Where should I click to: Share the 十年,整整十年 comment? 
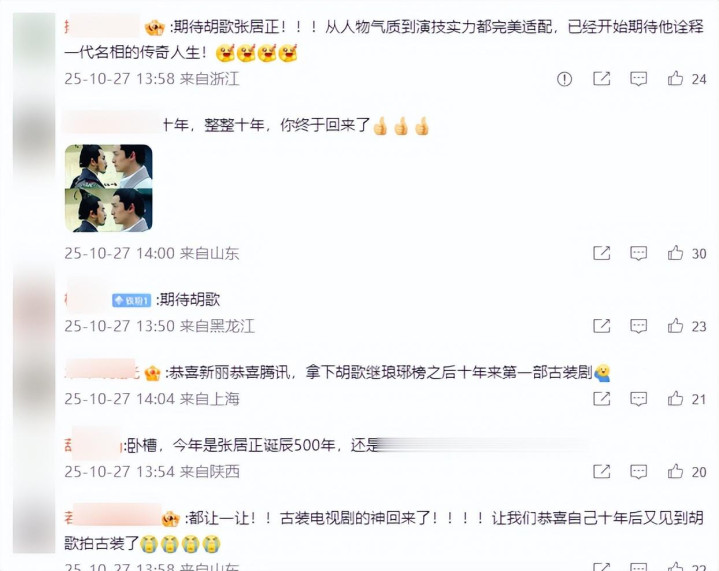tap(601, 253)
